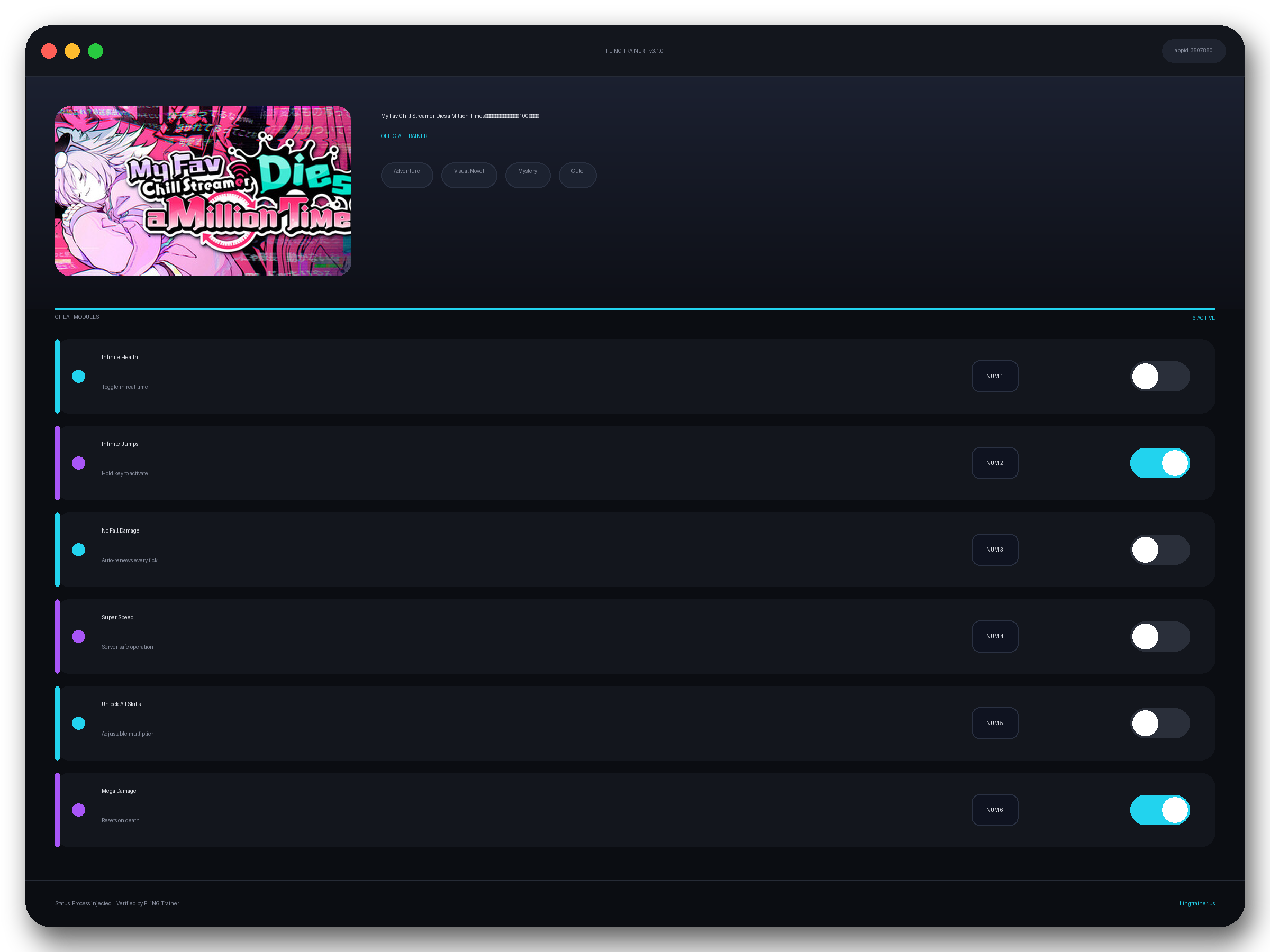Image resolution: width=1270 pixels, height=952 pixels.
Task: Click the purple dot beside Infinite Jumps
Action: coord(79,463)
